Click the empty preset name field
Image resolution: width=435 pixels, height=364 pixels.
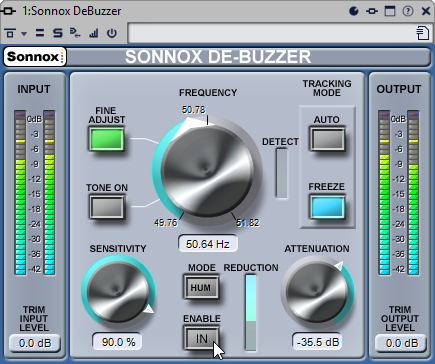(x=272, y=33)
